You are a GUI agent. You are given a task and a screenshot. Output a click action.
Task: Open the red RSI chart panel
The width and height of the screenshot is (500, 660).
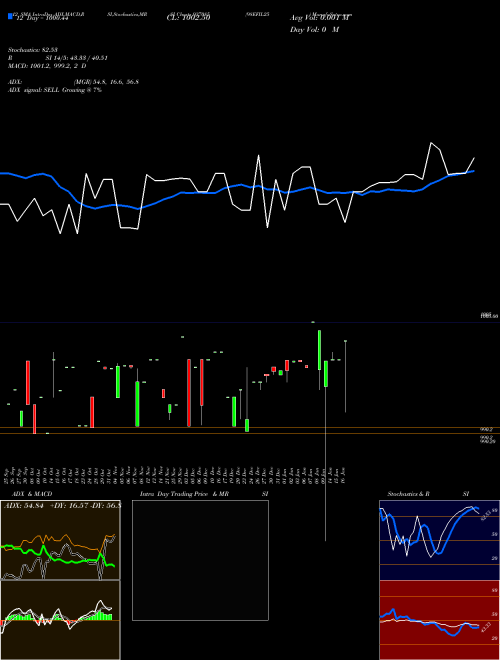(x=439, y=620)
